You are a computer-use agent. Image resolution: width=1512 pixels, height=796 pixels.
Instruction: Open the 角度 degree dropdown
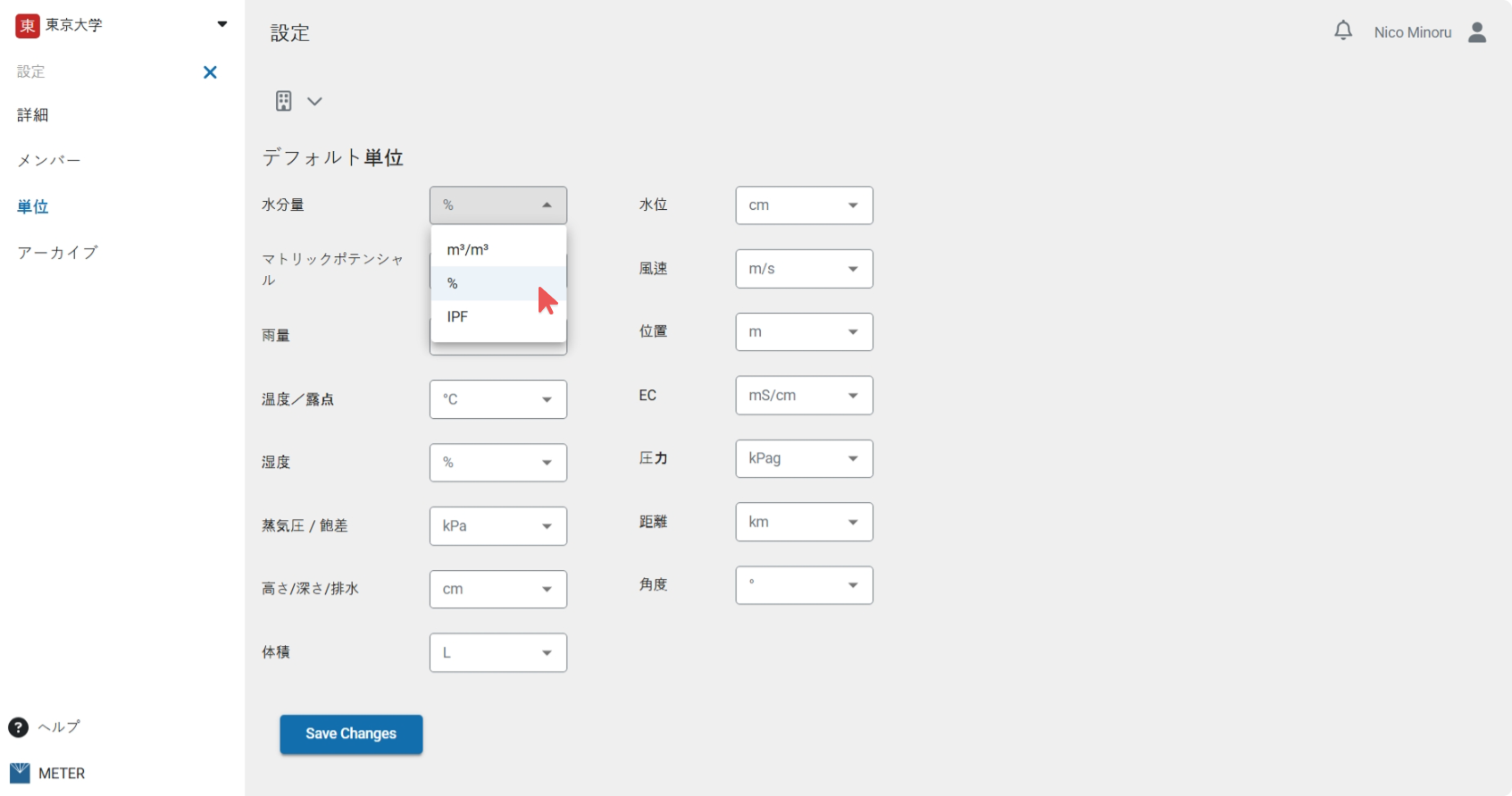pyautogui.click(x=804, y=585)
